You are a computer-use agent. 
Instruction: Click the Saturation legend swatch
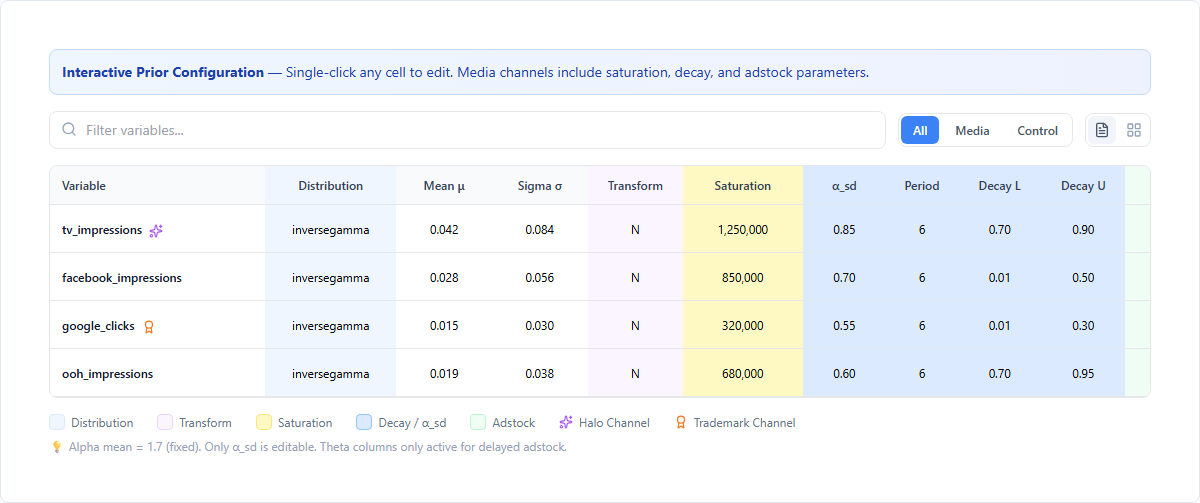(x=264, y=423)
